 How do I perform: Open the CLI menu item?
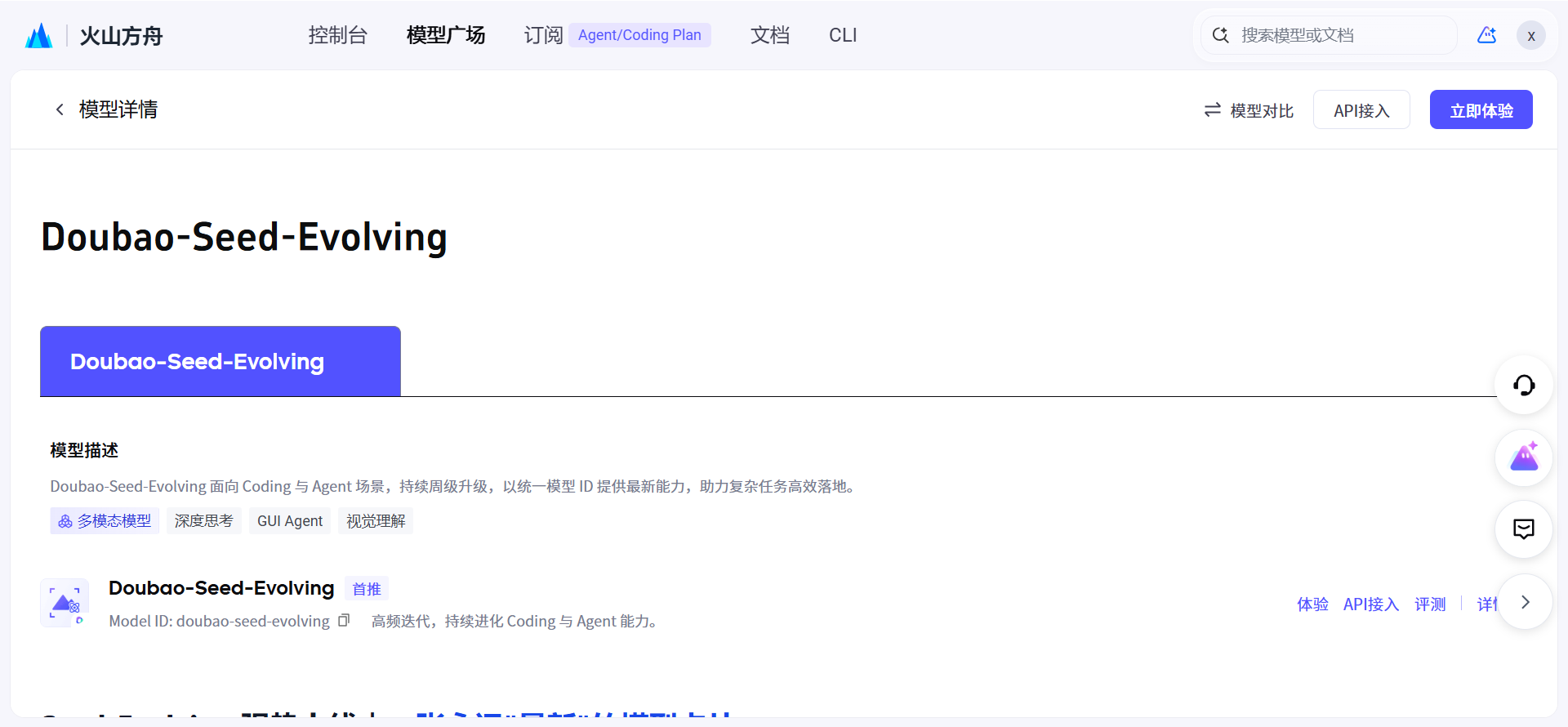843,35
